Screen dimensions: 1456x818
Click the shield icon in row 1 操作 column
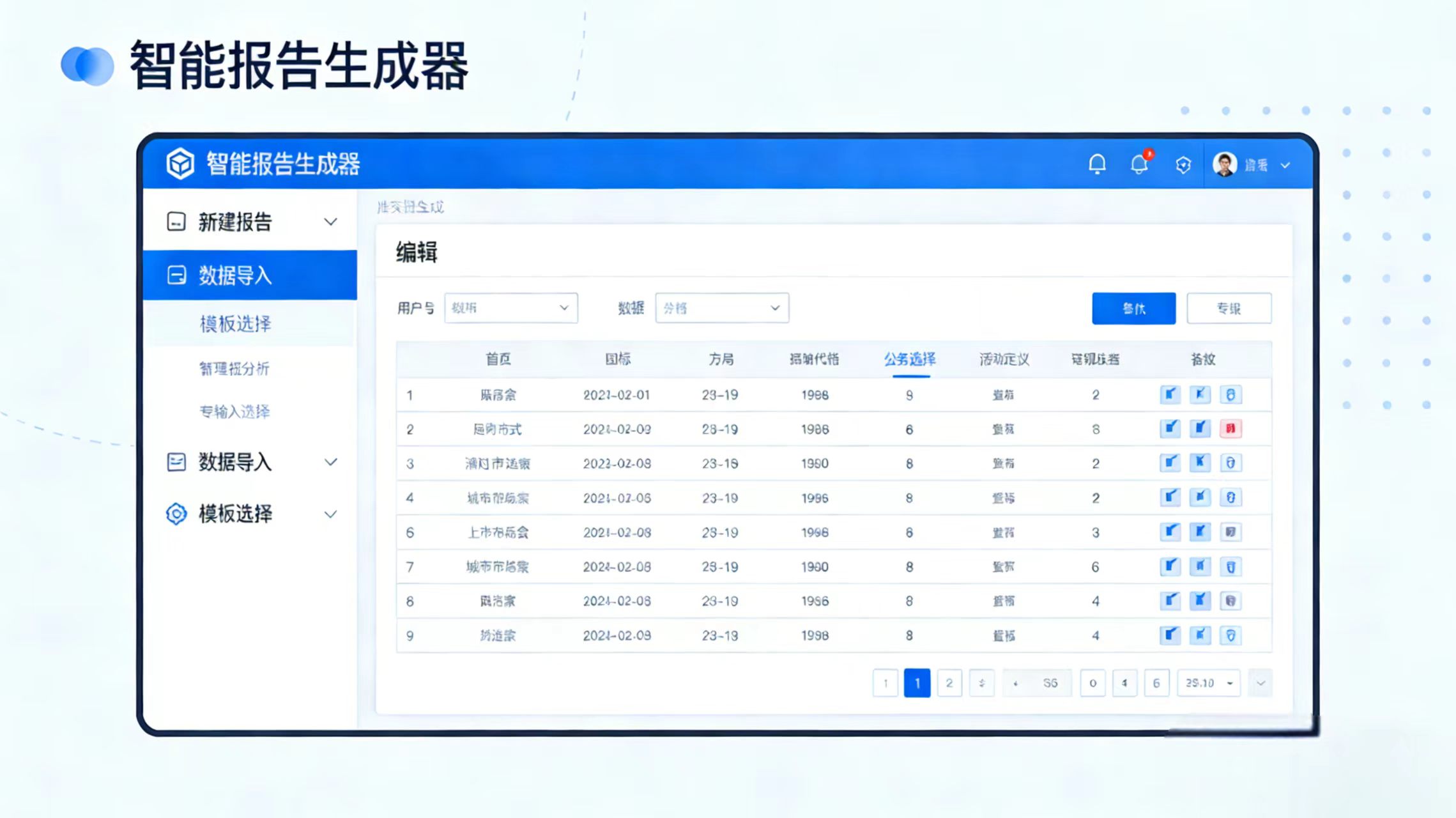pyautogui.click(x=1230, y=394)
